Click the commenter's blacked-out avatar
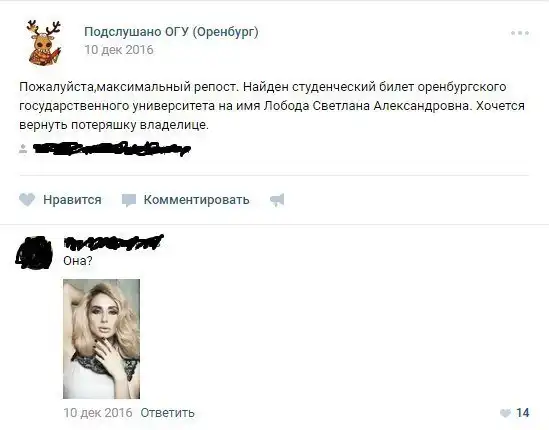The image size is (549, 430). click(x=34, y=252)
